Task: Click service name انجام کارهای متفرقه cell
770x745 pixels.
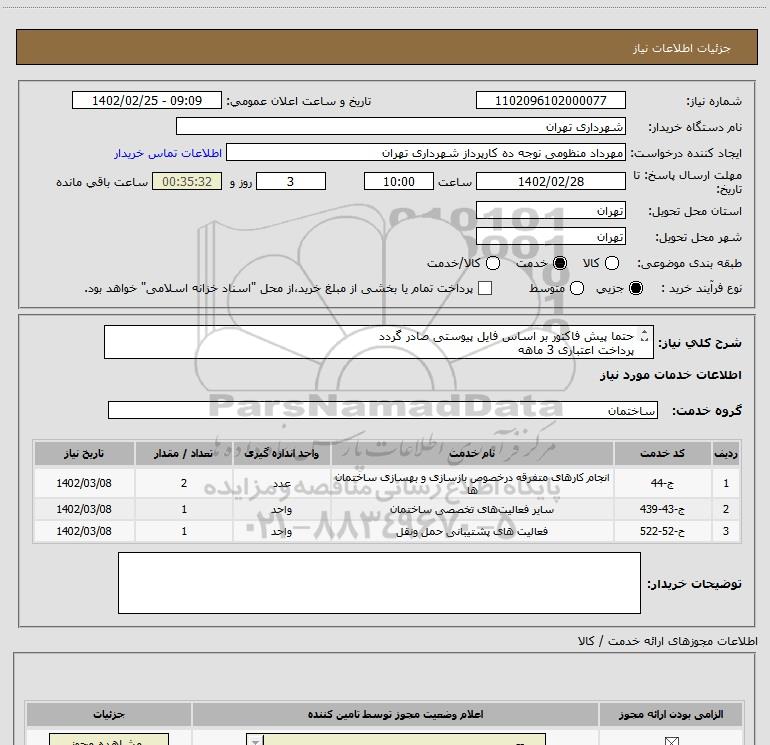Action: (472, 483)
